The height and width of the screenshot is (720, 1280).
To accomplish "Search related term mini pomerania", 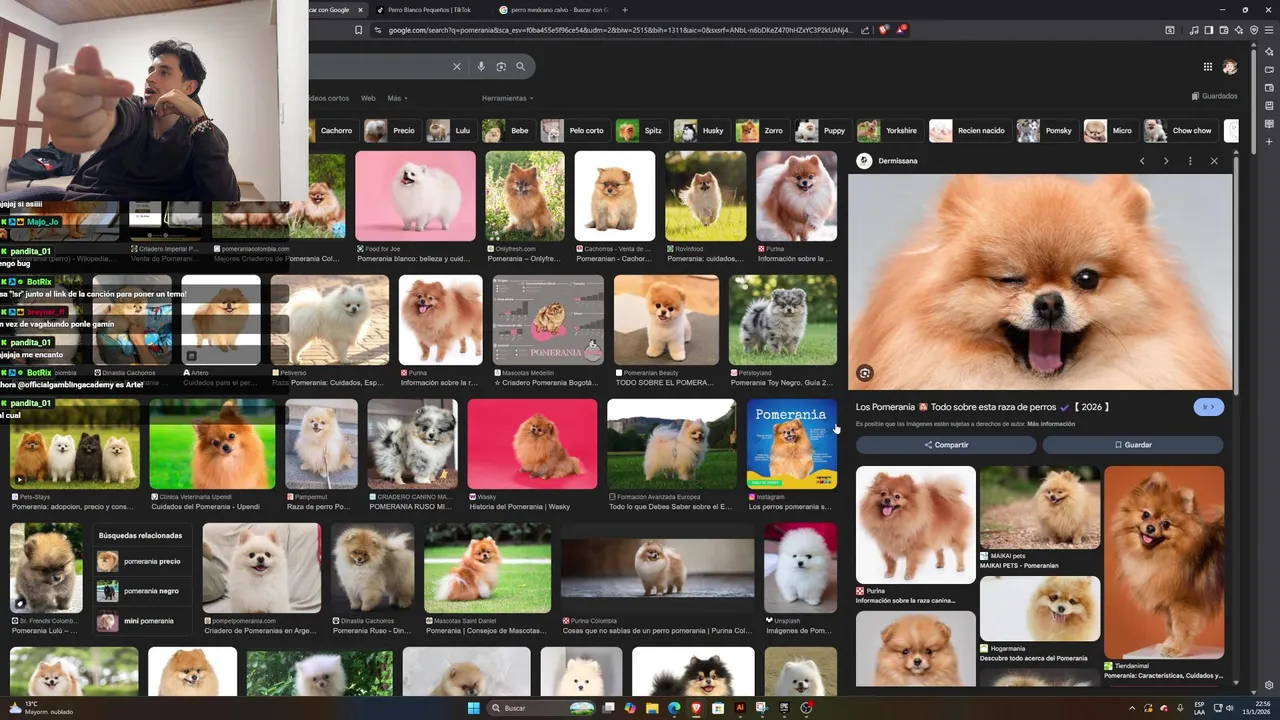I will point(142,621).
